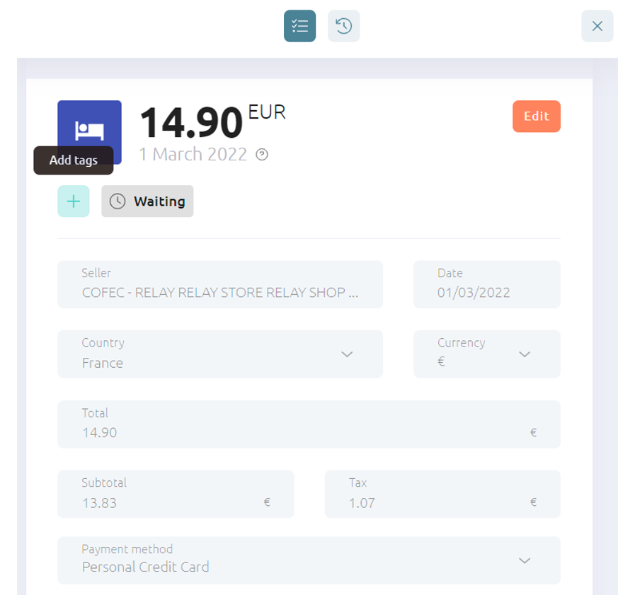Image resolution: width=635 pixels, height=603 pixels.
Task: Expand the Currency dropdown chevron
Action: [x=524, y=354]
